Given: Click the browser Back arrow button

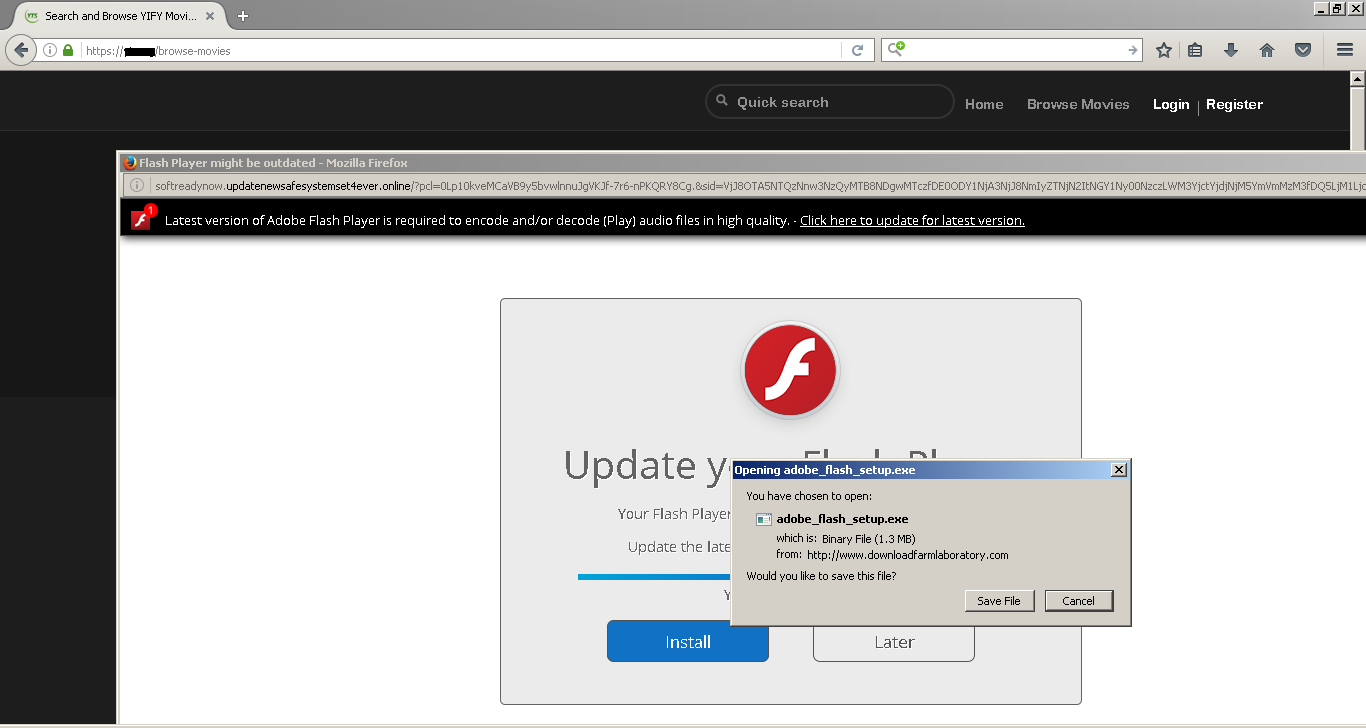Looking at the screenshot, I should [x=21, y=50].
